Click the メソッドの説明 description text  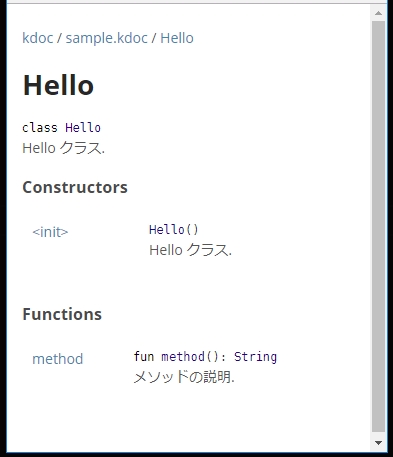tap(184, 377)
